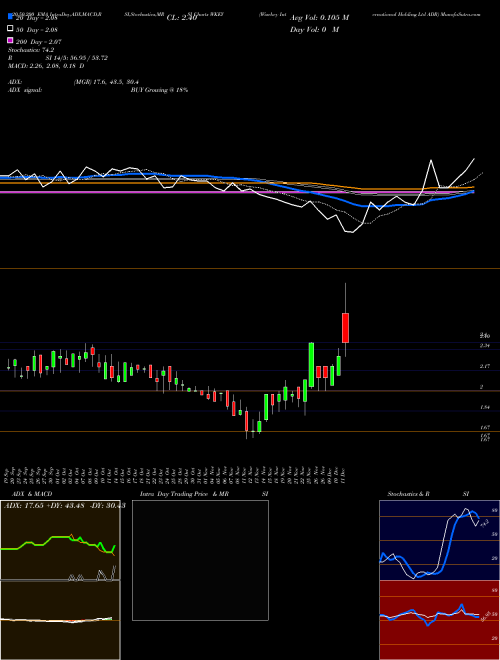Click the 'Stochastics & R' panel title
500x660 pixels.
(x=409, y=494)
